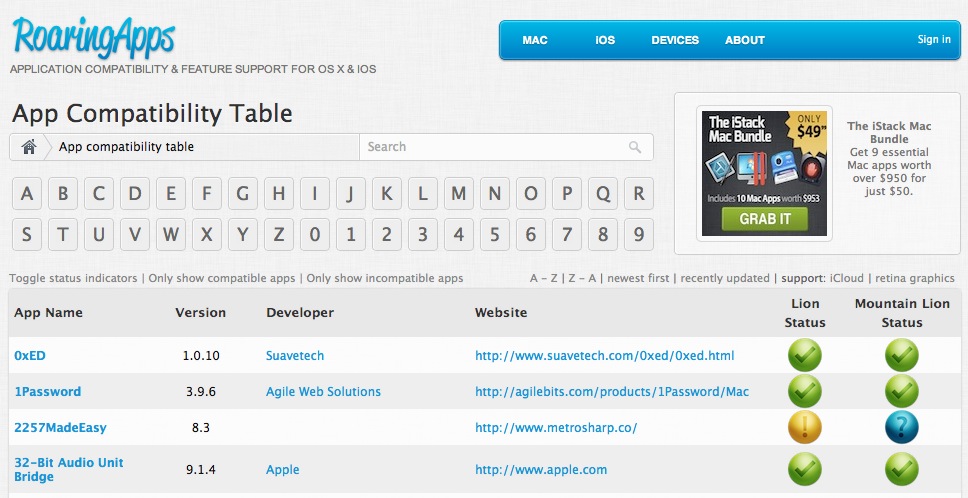Click 2257MadeEasy yellow warning status icon

(805, 428)
